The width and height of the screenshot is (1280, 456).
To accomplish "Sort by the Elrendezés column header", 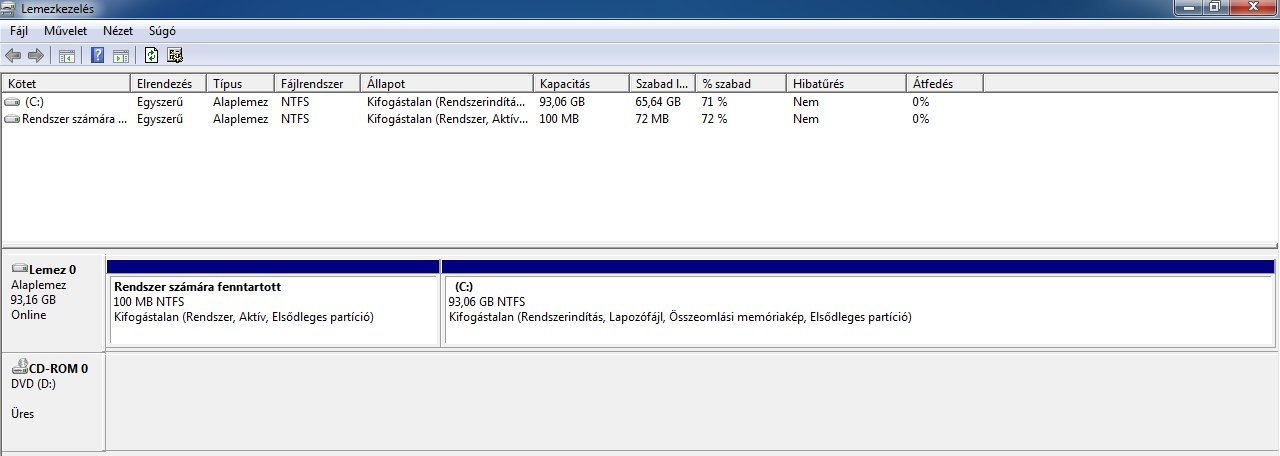I will [169, 84].
